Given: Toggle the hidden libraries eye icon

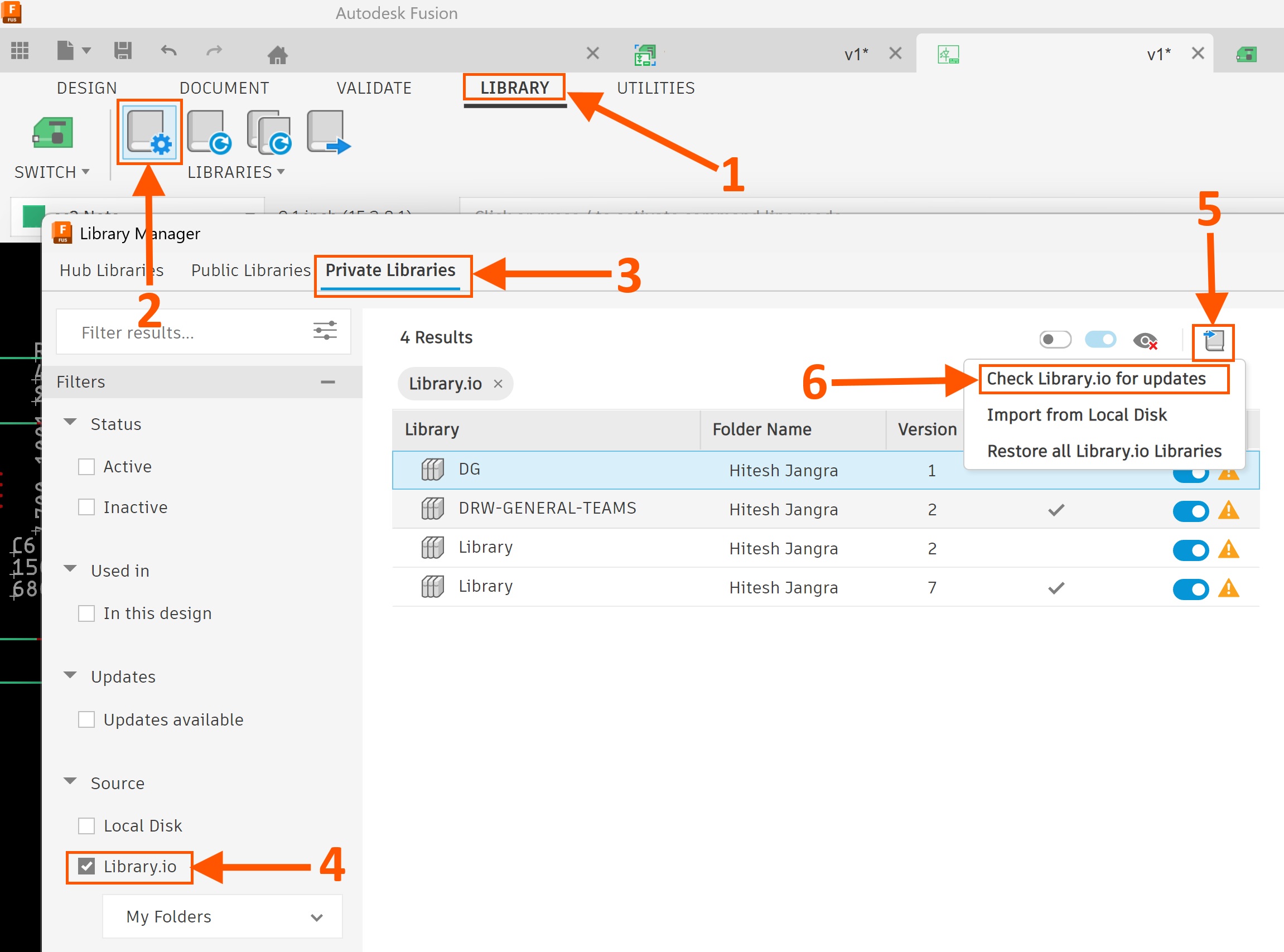Looking at the screenshot, I should pos(1145,341).
